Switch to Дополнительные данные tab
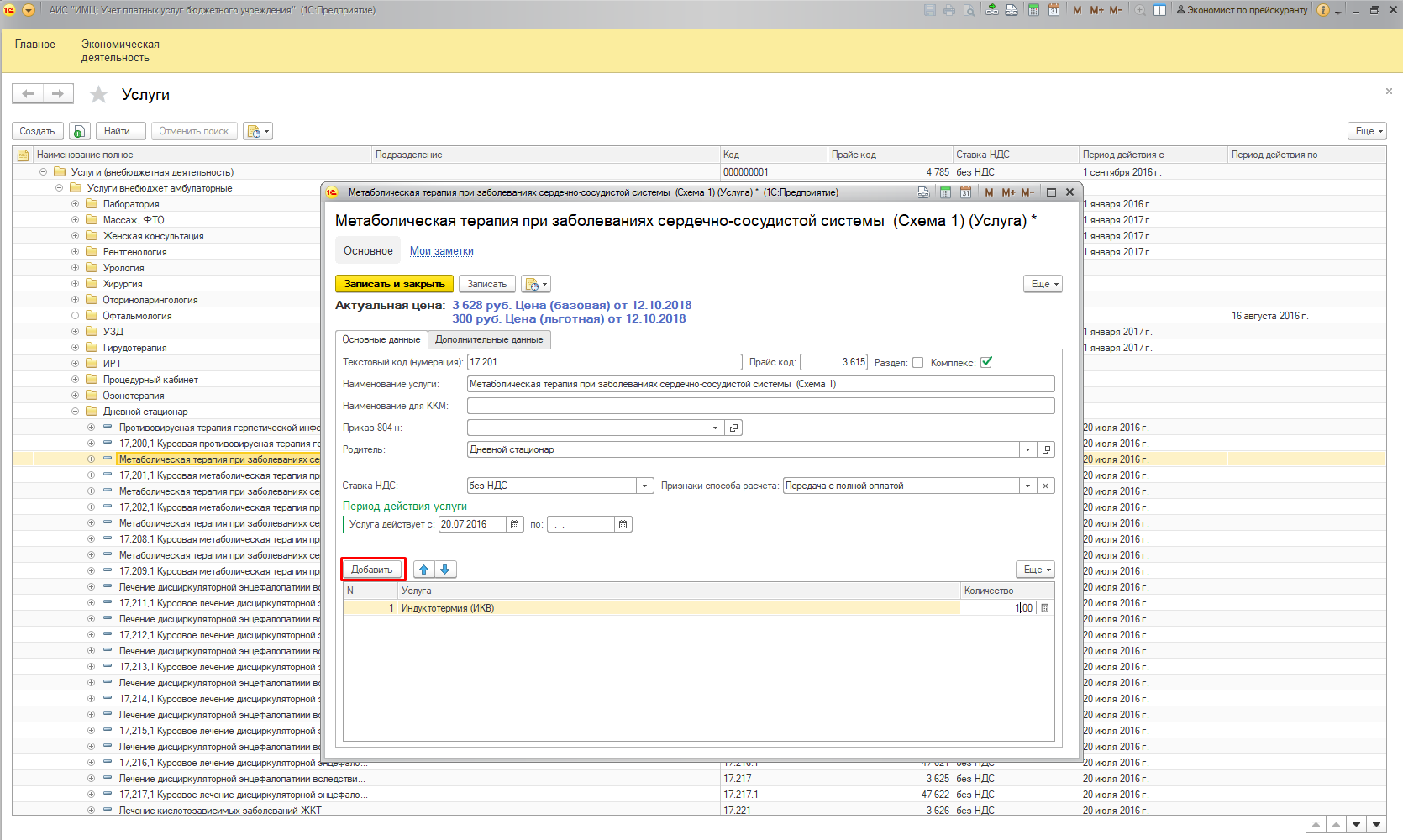The width and height of the screenshot is (1403, 840). (x=489, y=339)
